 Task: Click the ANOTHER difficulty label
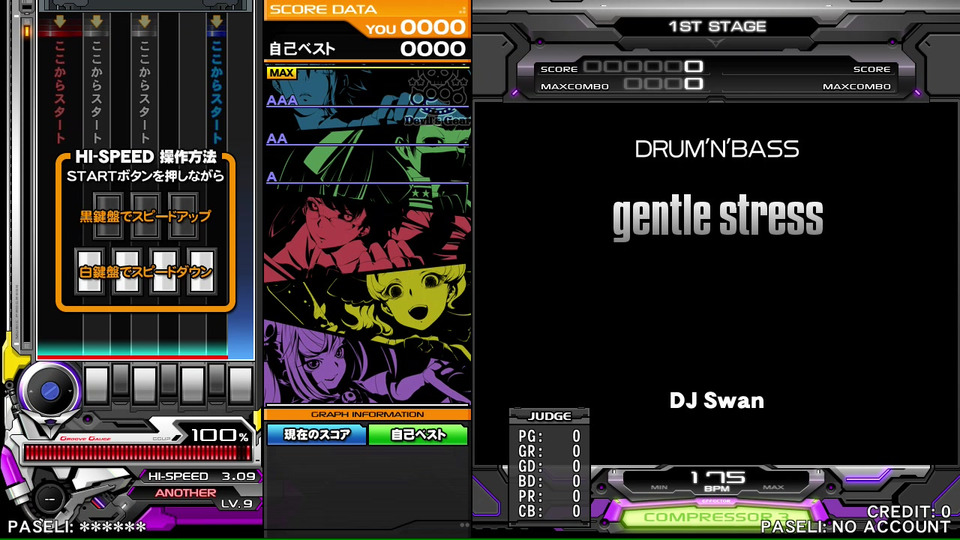186,493
